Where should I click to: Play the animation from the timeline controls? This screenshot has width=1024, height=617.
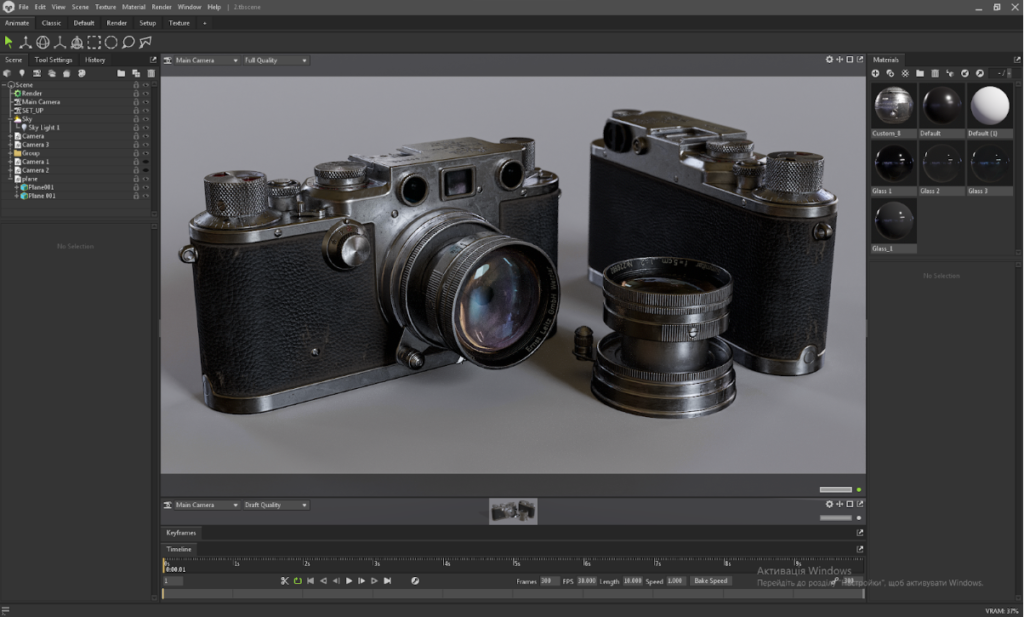tap(347, 580)
